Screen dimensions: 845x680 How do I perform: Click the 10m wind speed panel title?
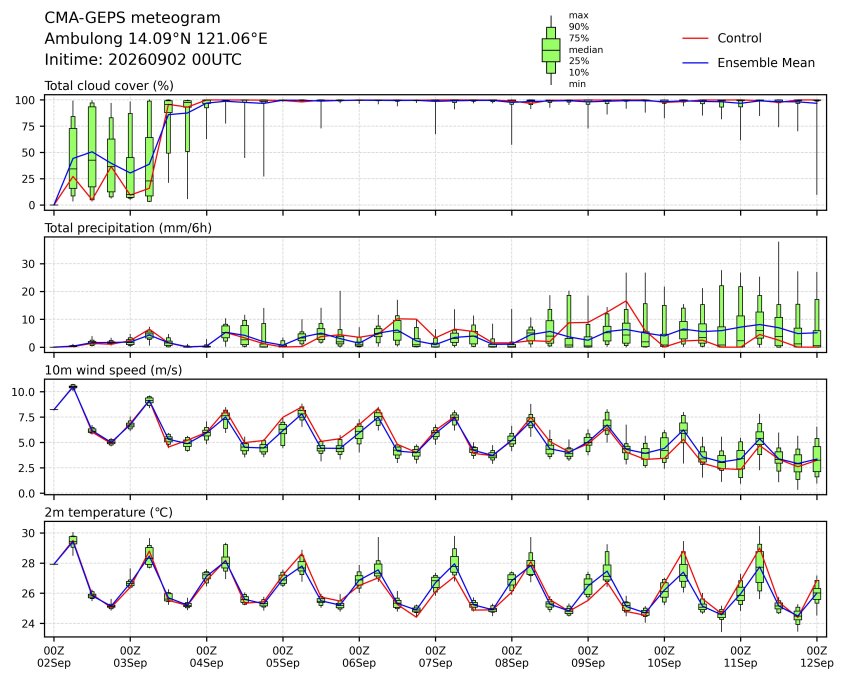click(x=113, y=370)
